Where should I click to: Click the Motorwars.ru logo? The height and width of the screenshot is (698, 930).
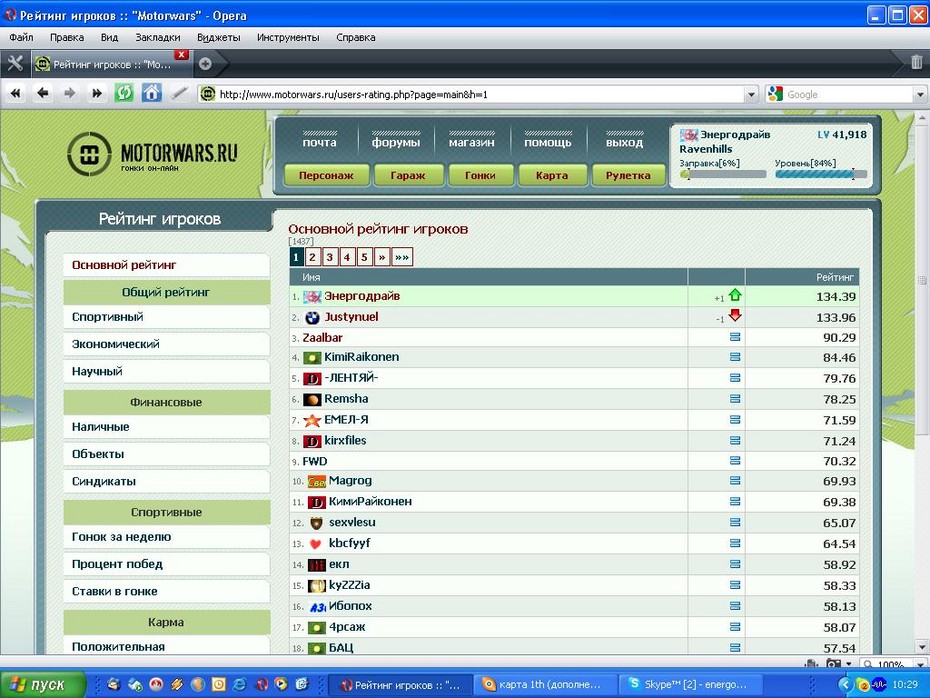click(x=153, y=154)
